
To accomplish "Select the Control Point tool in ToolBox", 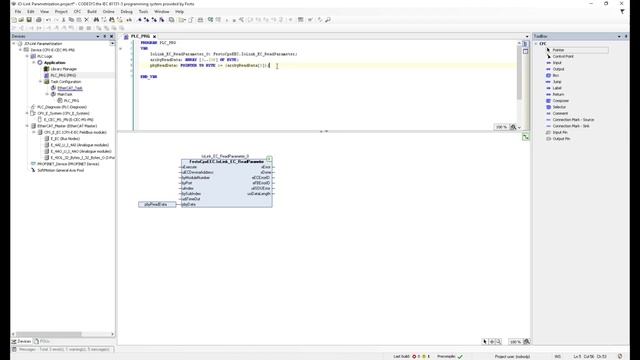I will pos(562,56).
